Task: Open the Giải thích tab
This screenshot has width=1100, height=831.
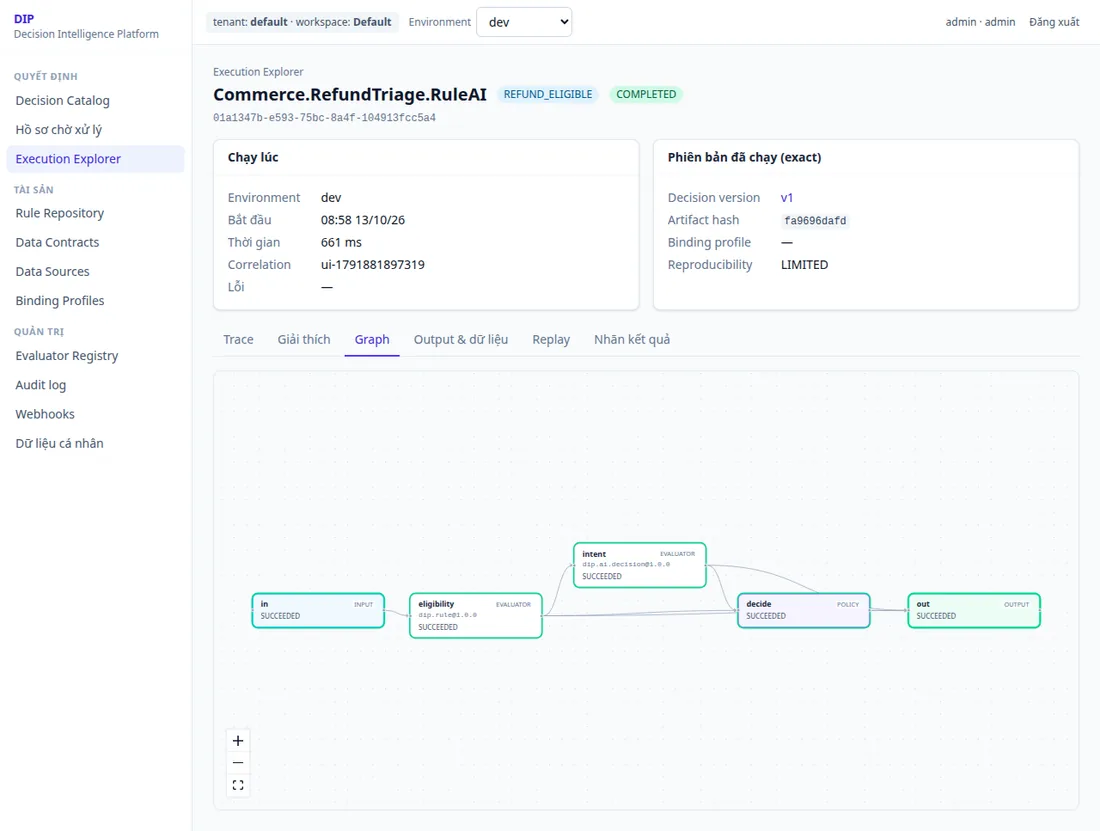Action: point(304,339)
